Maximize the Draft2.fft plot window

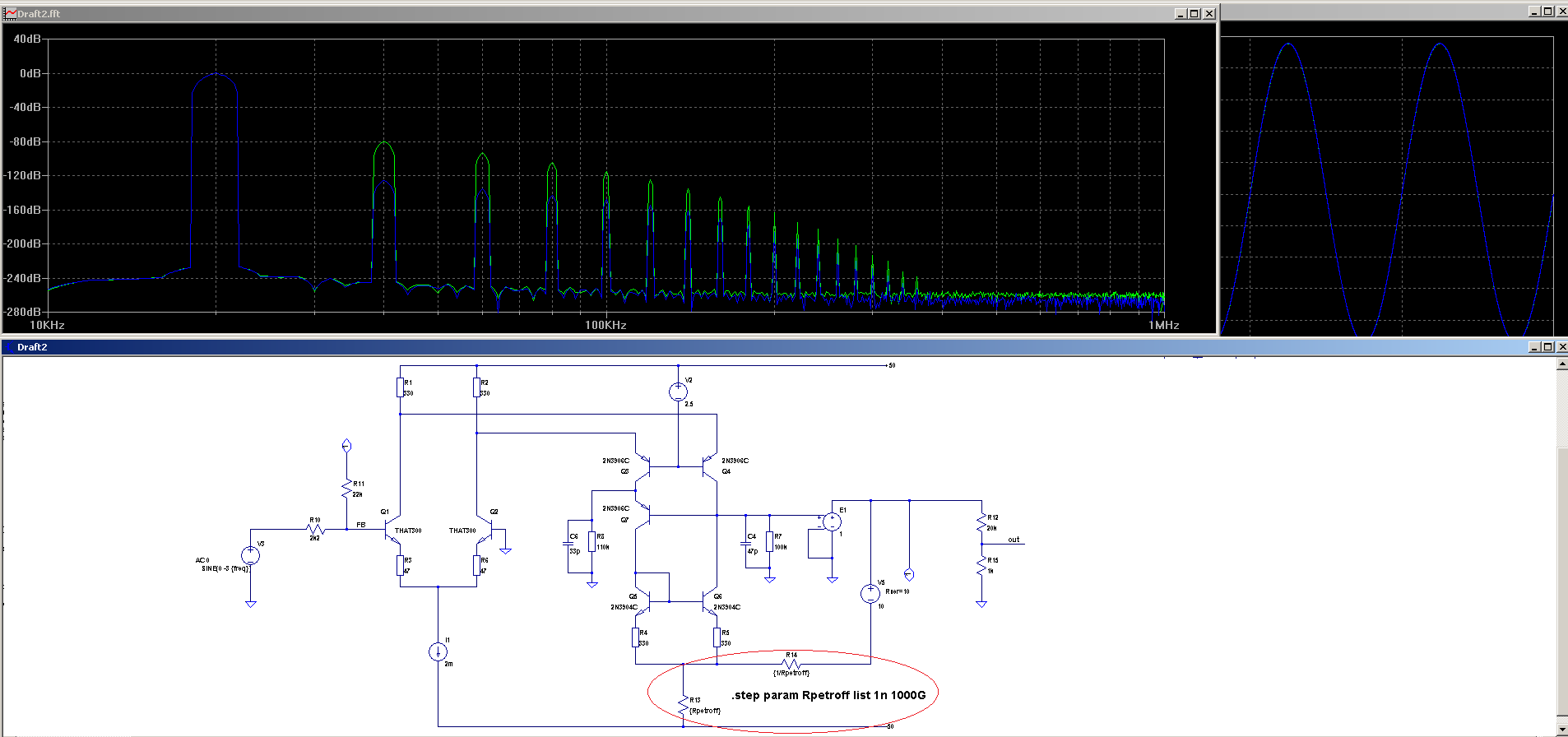pyautogui.click(x=1195, y=13)
